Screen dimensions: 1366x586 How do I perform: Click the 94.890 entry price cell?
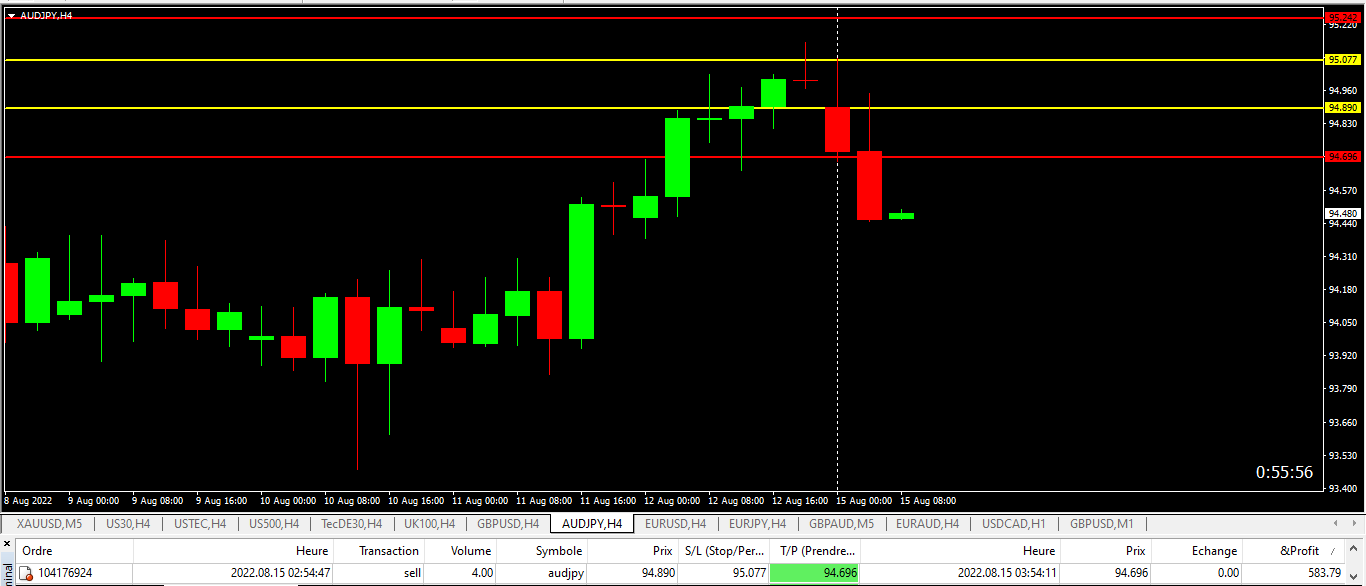658,574
